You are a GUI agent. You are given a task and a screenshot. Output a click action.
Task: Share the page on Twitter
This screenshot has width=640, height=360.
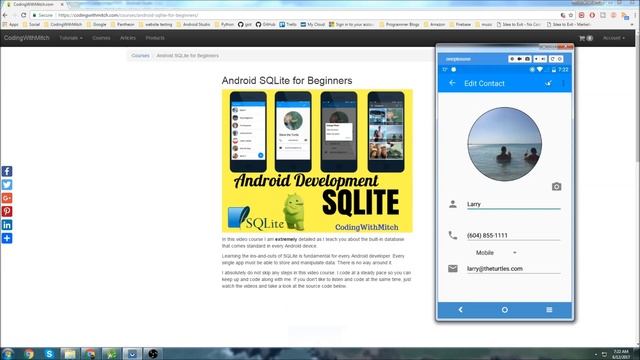pos(7,184)
